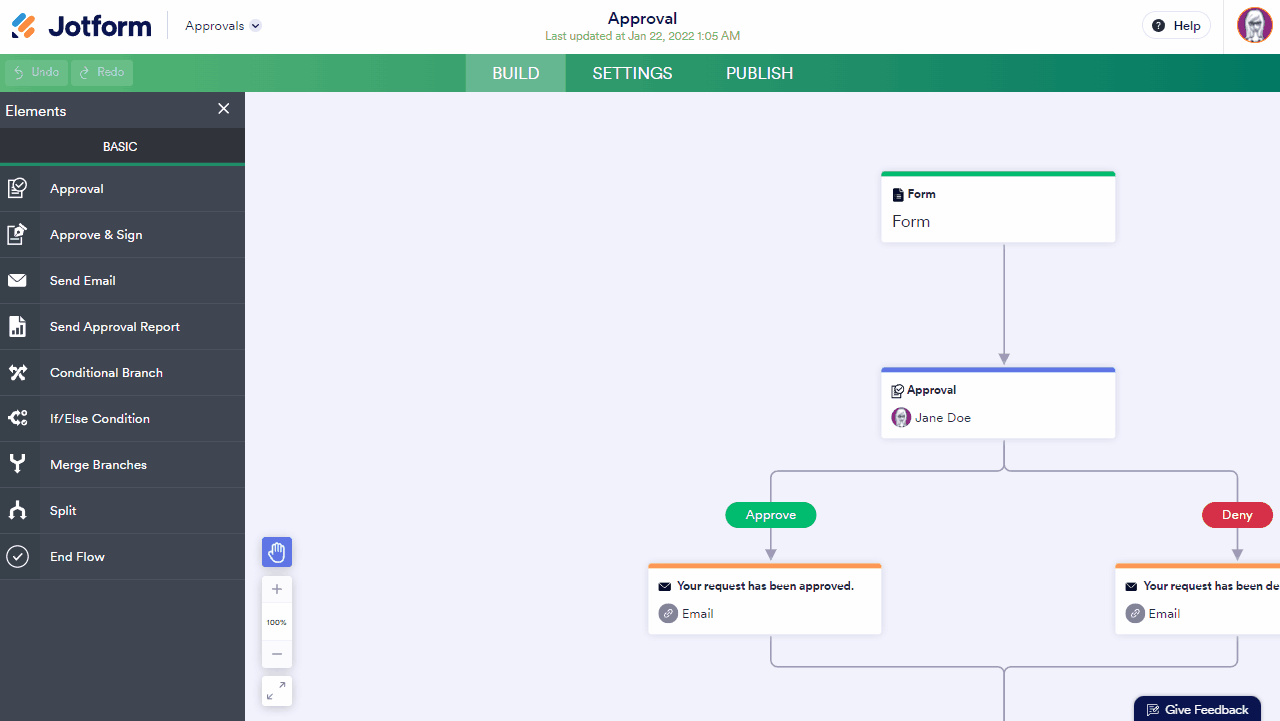Pick the Conditional Branch element icon
The image size is (1280, 721).
tap(17, 372)
